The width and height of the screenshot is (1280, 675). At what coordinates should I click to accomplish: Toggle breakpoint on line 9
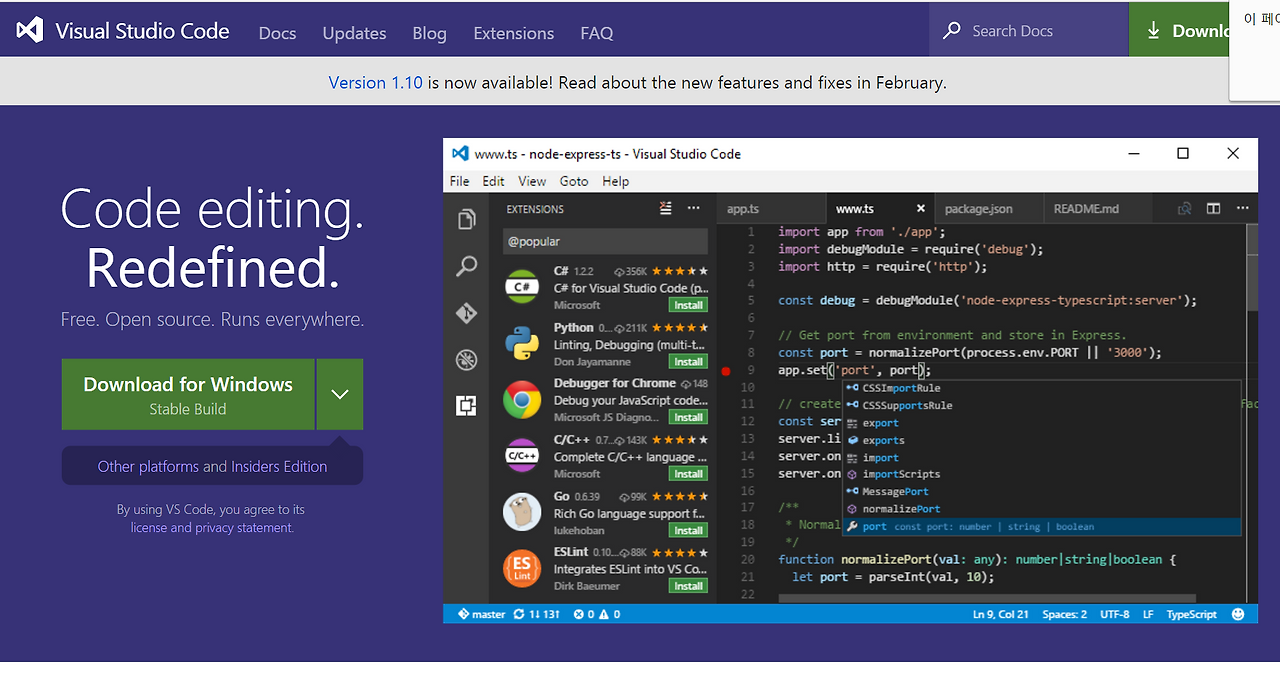point(727,370)
